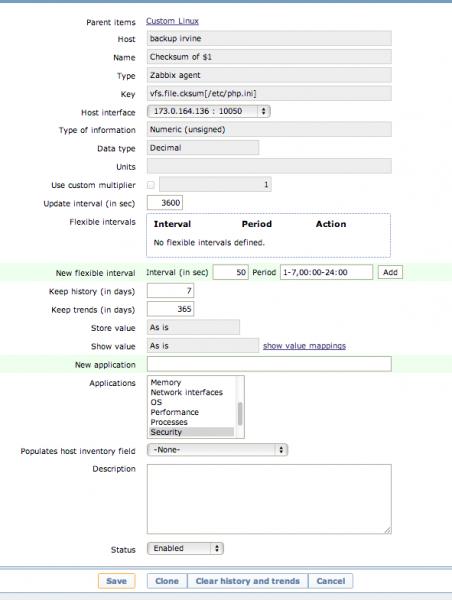This screenshot has width=452, height=600.
Task: Click the Show value As is field
Action: point(203,346)
